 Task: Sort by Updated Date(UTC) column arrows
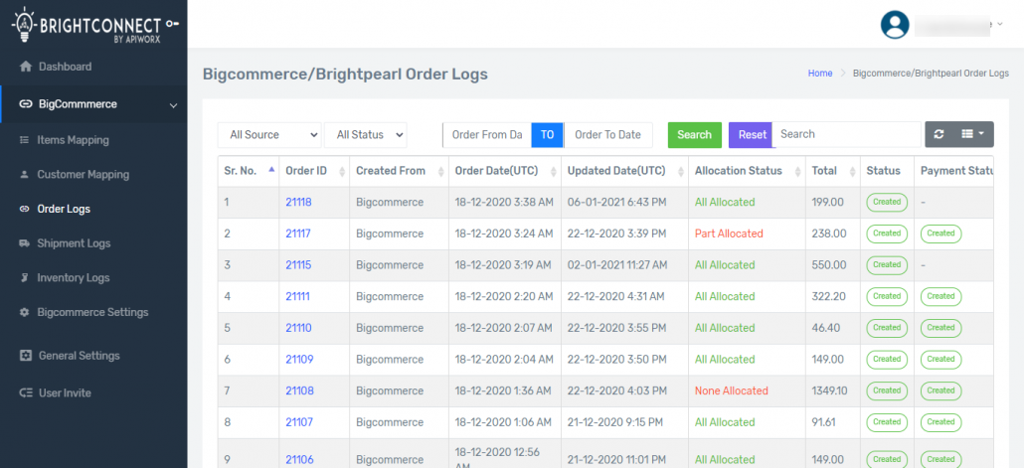coord(681,171)
